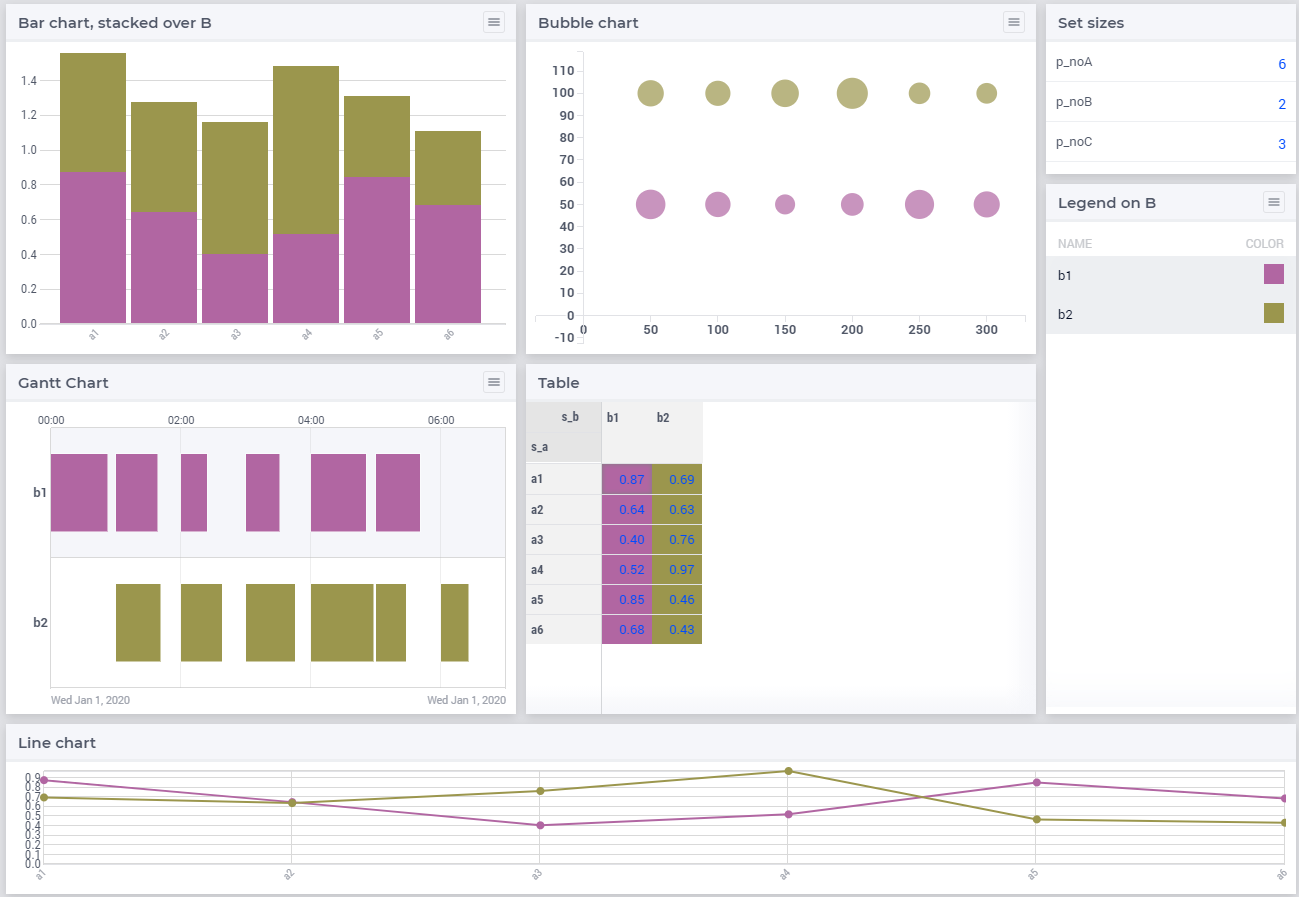Select the olive line point at a4
1299x897 pixels.
[789, 771]
